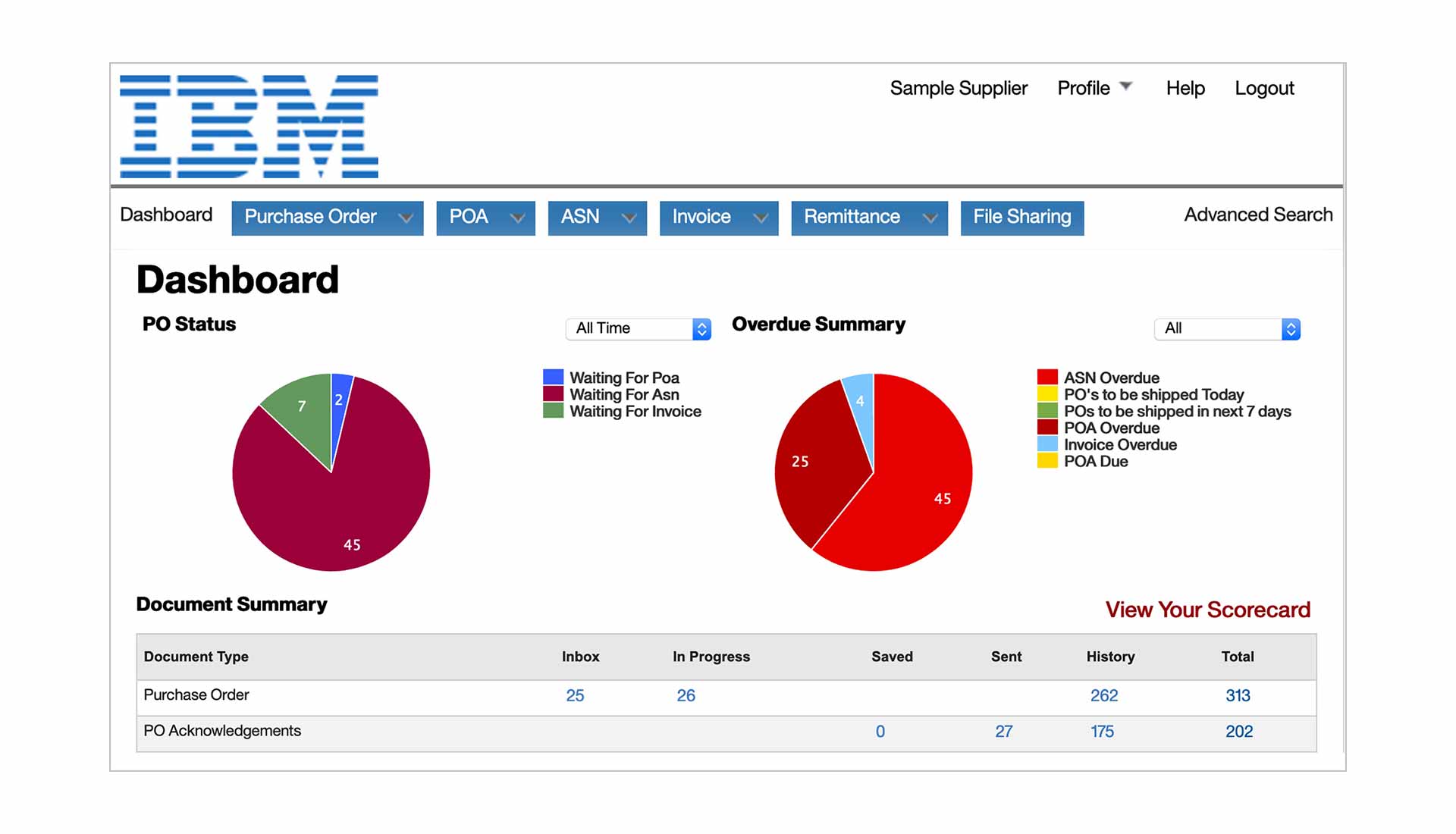Click the Logout link

pos(1264,88)
